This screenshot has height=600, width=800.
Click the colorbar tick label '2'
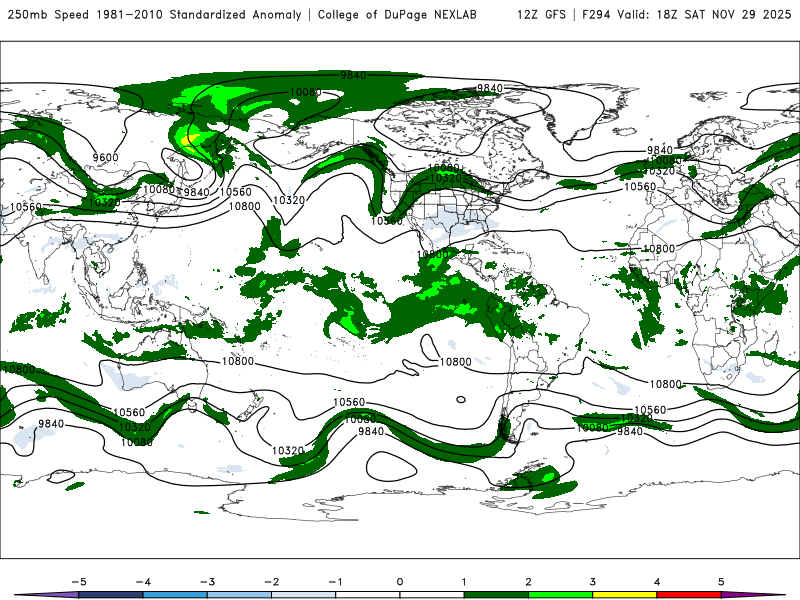pyautogui.click(x=528, y=582)
